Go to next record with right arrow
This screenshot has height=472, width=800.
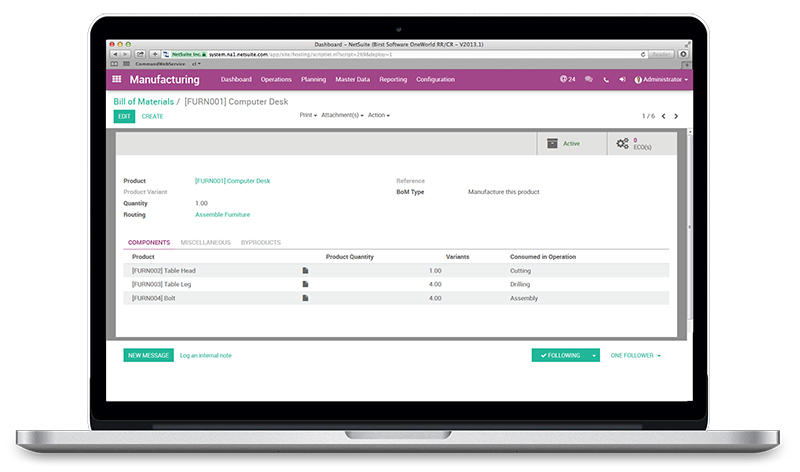click(676, 116)
